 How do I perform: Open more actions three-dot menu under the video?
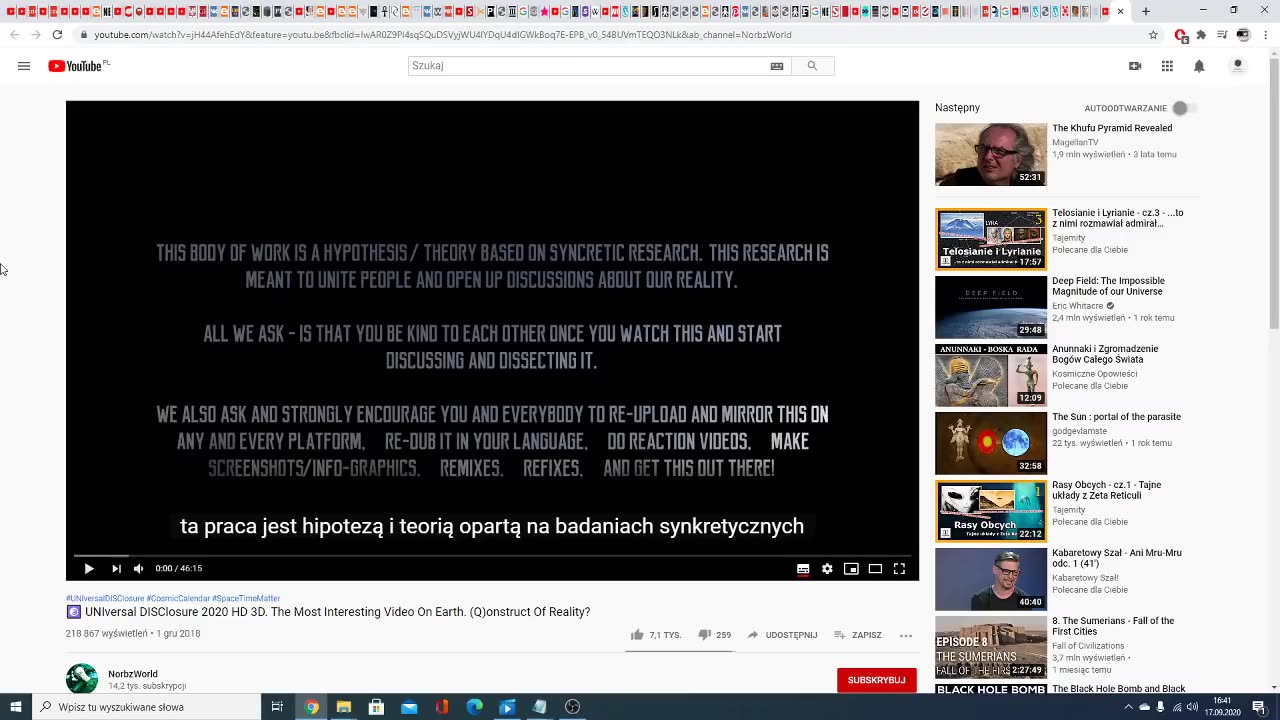coord(906,635)
